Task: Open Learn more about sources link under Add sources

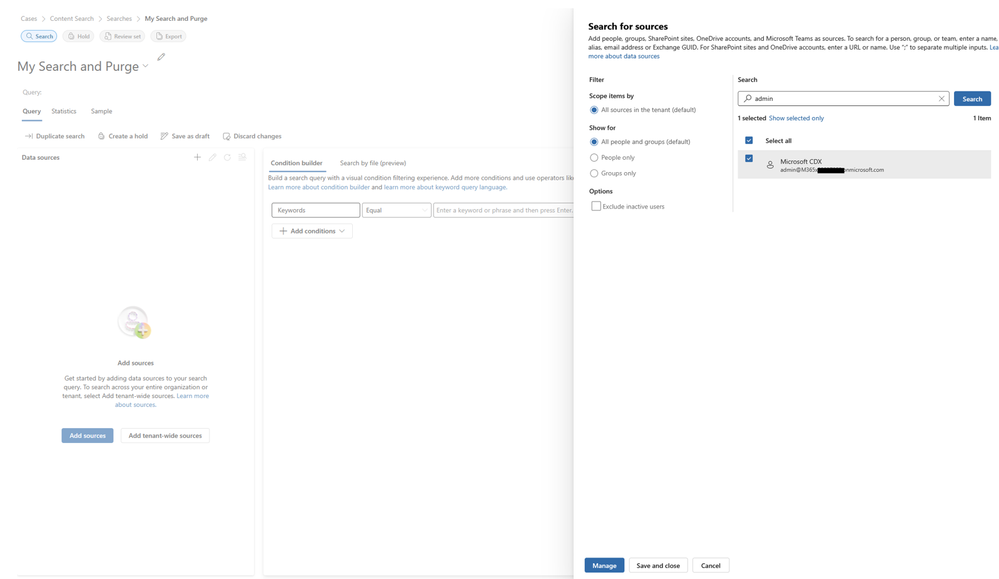Action: point(192,396)
